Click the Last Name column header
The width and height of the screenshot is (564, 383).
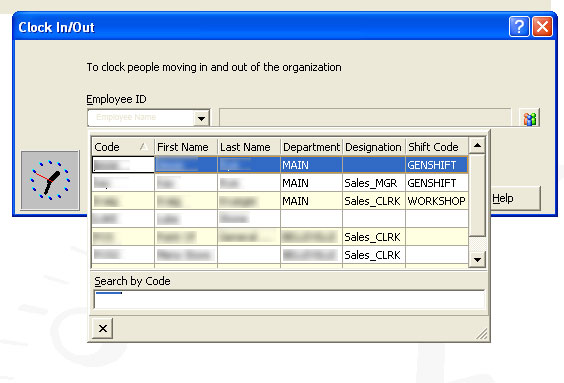coord(249,147)
